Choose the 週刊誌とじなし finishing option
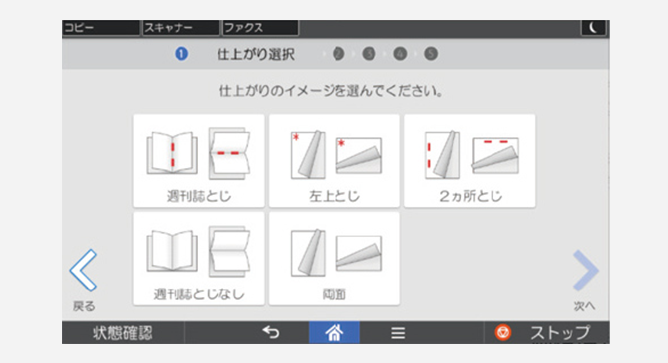The width and height of the screenshot is (668, 363). pyautogui.click(x=199, y=259)
